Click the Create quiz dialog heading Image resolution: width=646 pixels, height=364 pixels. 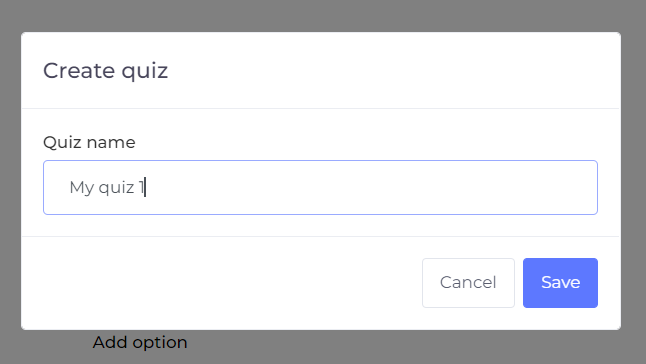[x=105, y=70]
